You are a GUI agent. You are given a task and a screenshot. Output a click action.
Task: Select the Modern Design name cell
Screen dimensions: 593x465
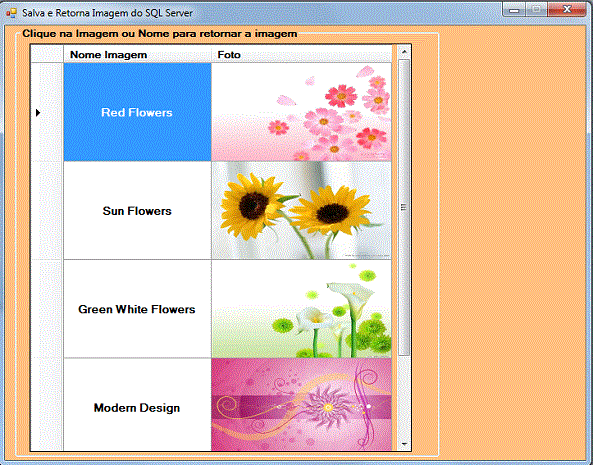click(x=137, y=405)
